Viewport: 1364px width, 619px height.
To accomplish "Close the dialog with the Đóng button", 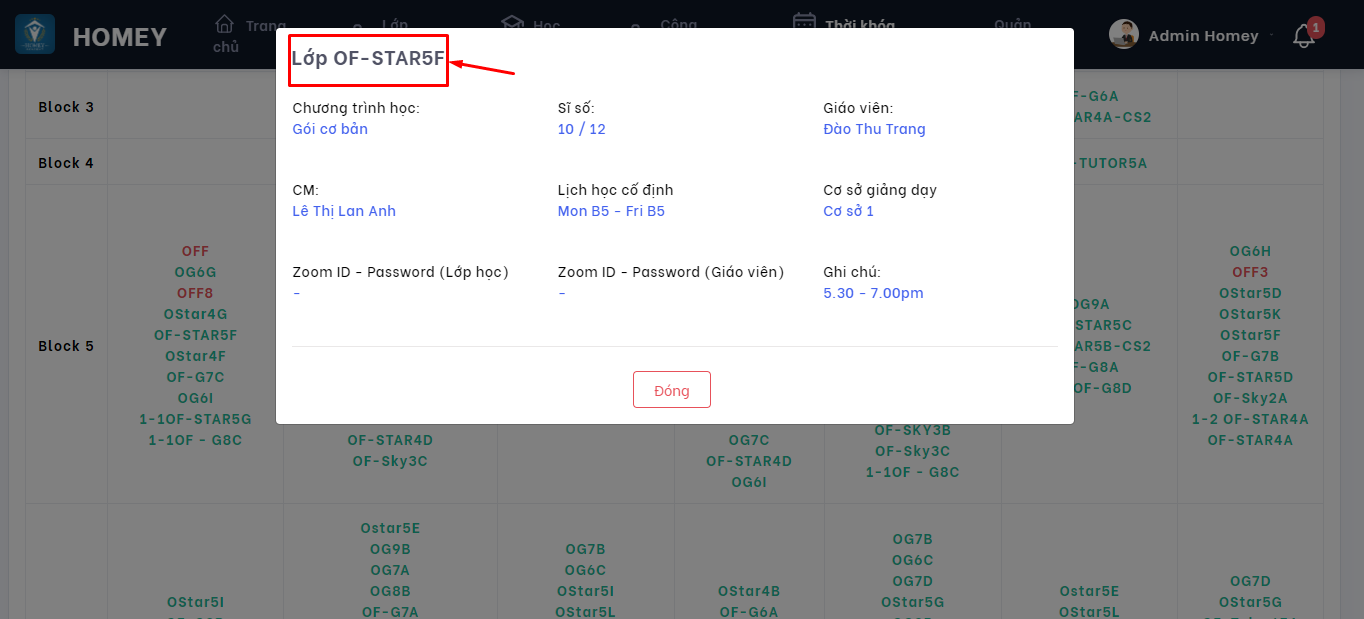I will pos(671,390).
